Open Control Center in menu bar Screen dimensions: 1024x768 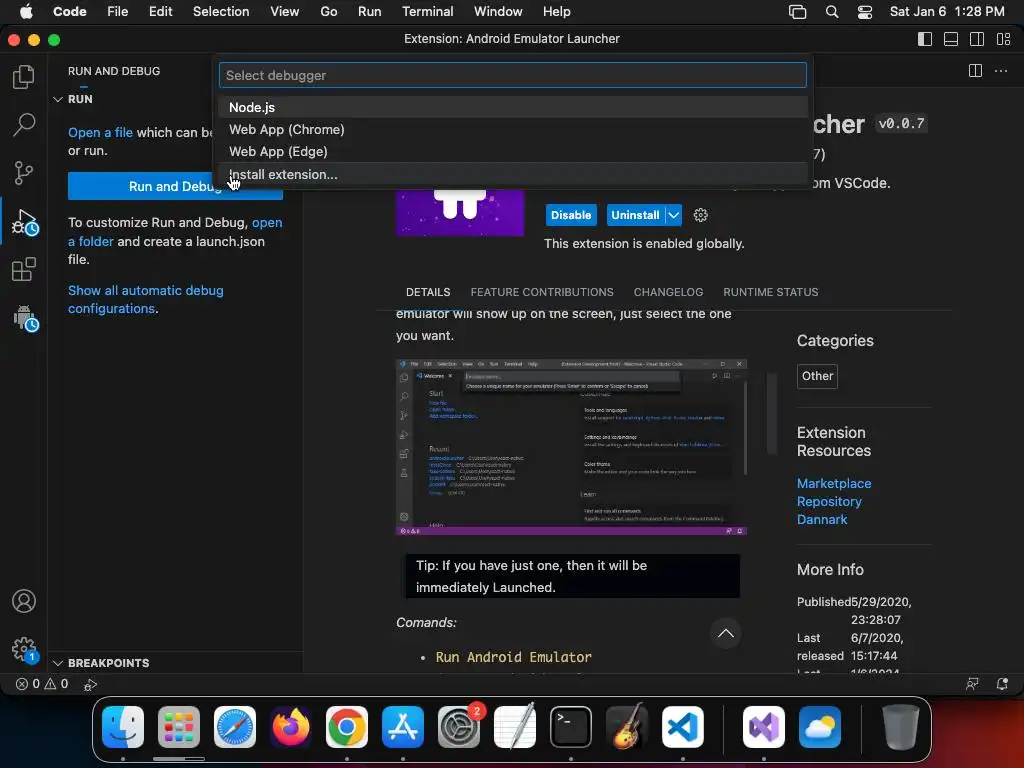(x=865, y=12)
